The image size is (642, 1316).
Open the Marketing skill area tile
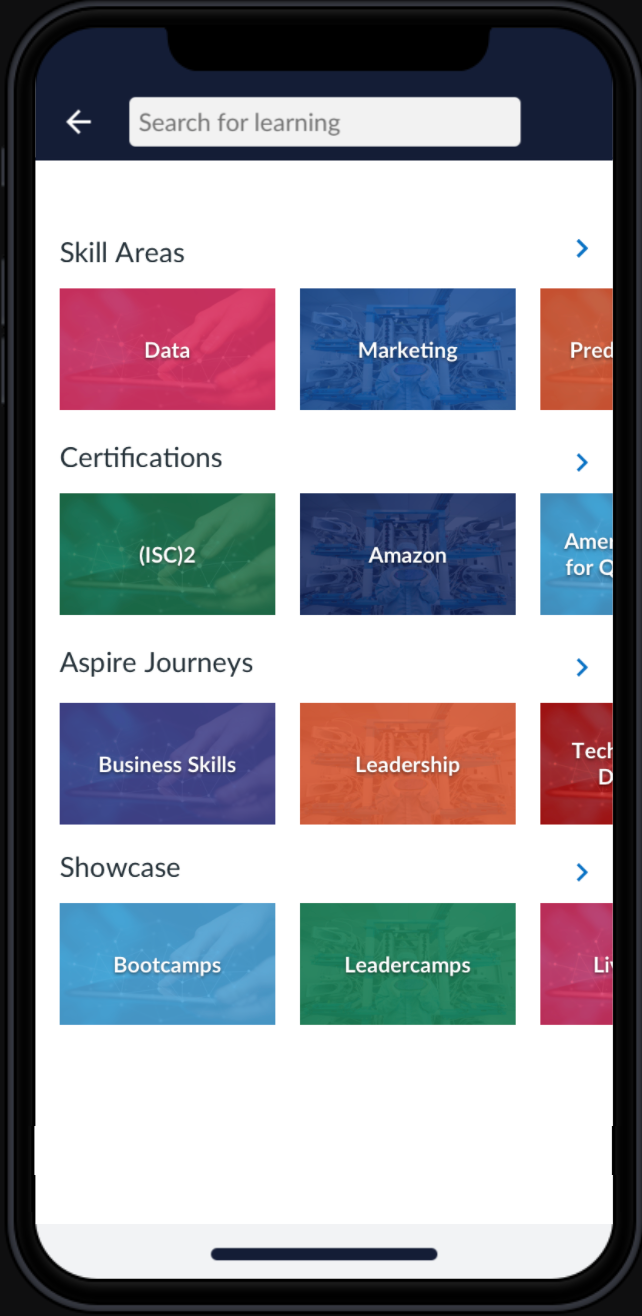point(408,349)
